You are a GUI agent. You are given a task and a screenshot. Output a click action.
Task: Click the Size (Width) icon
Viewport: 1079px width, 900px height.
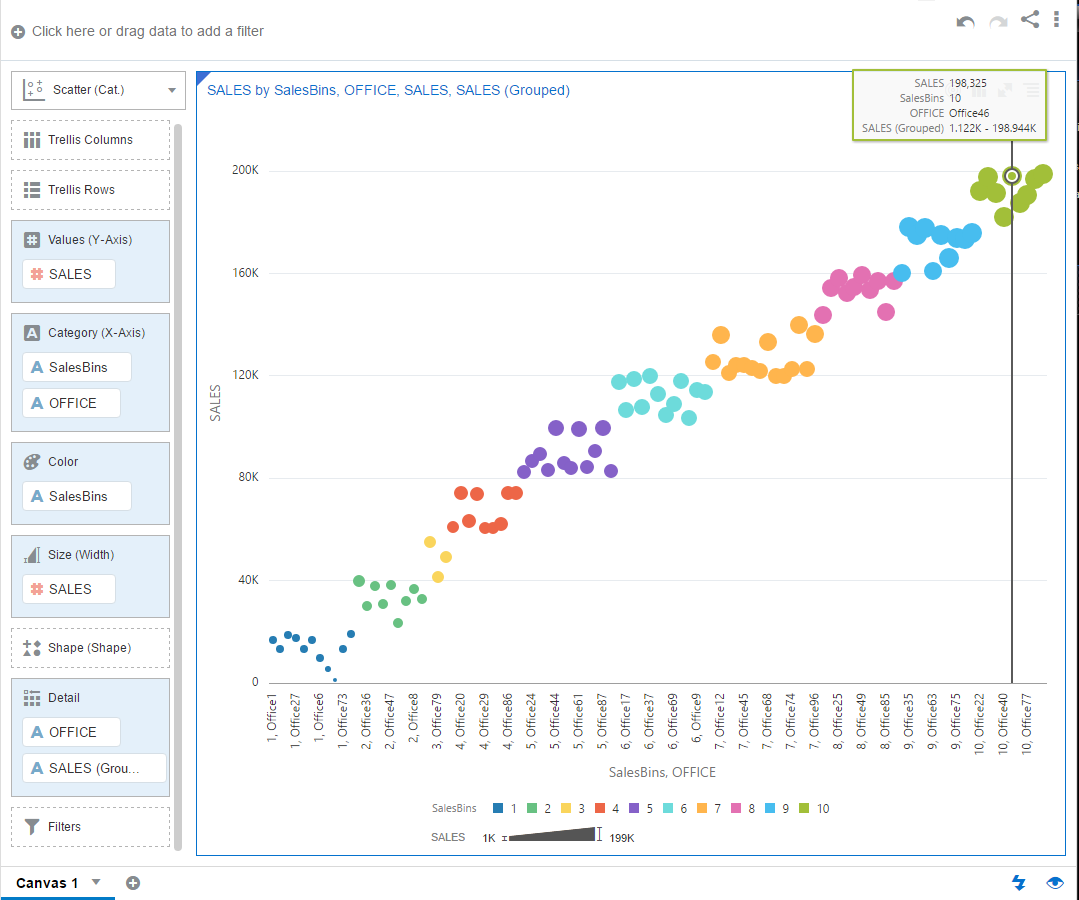coord(32,555)
